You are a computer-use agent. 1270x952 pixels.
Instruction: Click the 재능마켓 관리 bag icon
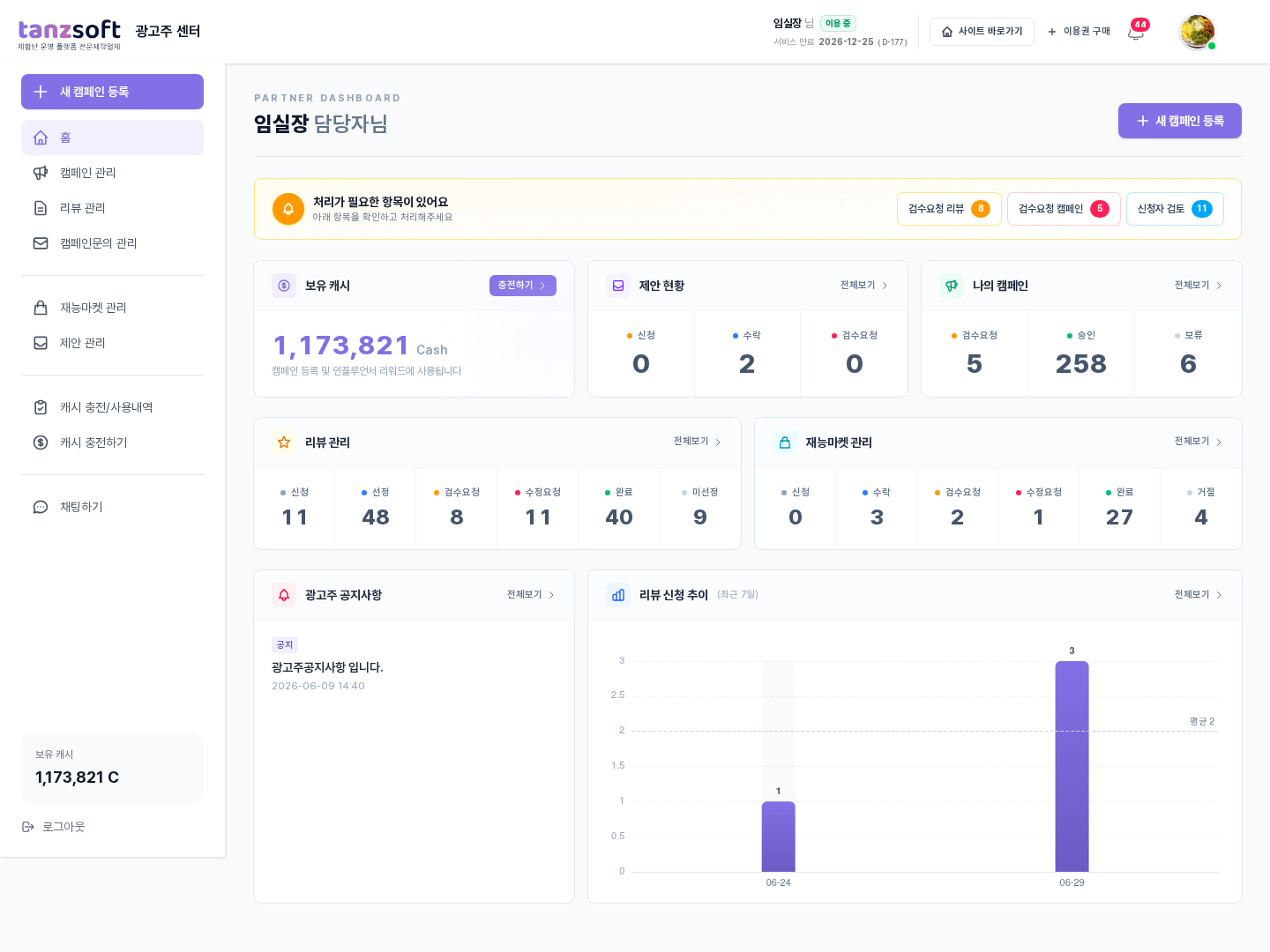coord(785,443)
